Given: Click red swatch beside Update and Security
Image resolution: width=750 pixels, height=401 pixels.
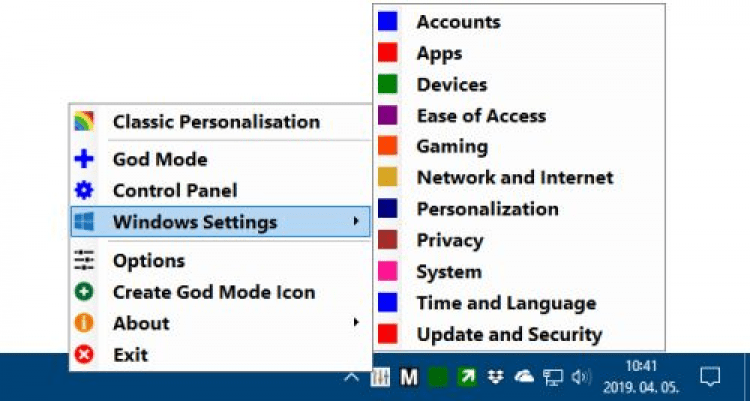Looking at the screenshot, I should [387, 334].
